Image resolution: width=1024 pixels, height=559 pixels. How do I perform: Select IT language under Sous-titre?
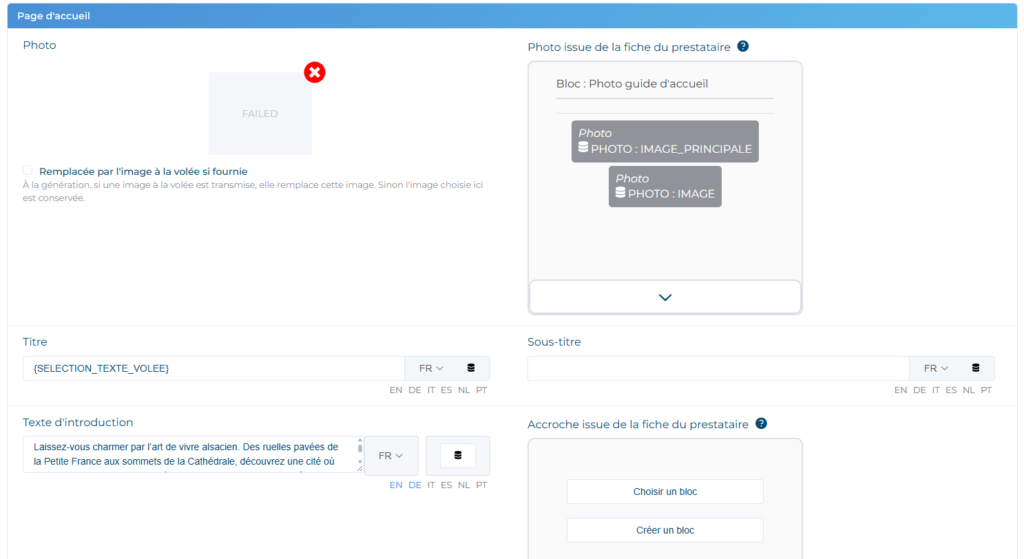(x=936, y=390)
